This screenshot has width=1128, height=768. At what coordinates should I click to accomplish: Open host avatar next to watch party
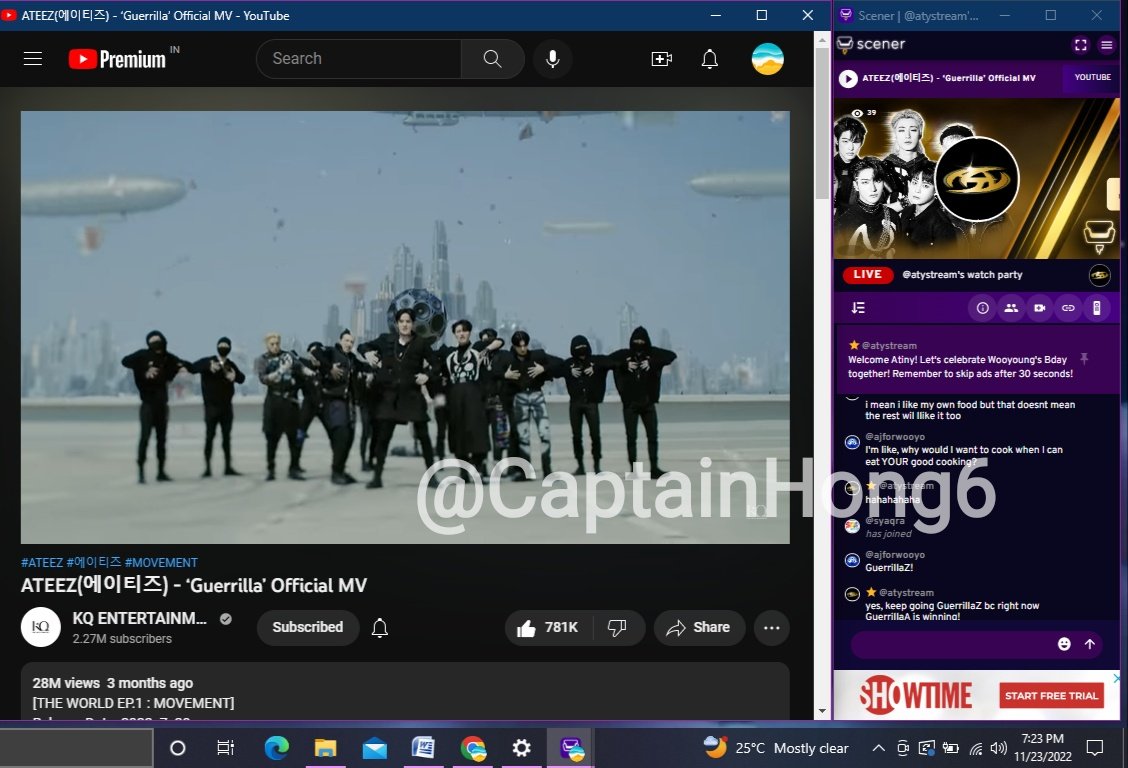click(1099, 275)
